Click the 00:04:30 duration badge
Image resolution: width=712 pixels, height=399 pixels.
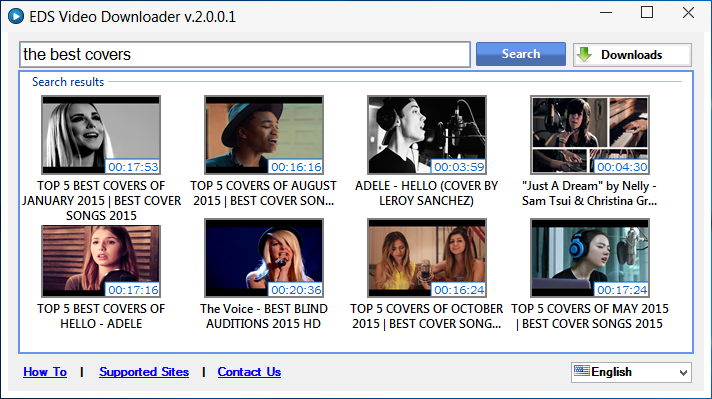(x=622, y=167)
